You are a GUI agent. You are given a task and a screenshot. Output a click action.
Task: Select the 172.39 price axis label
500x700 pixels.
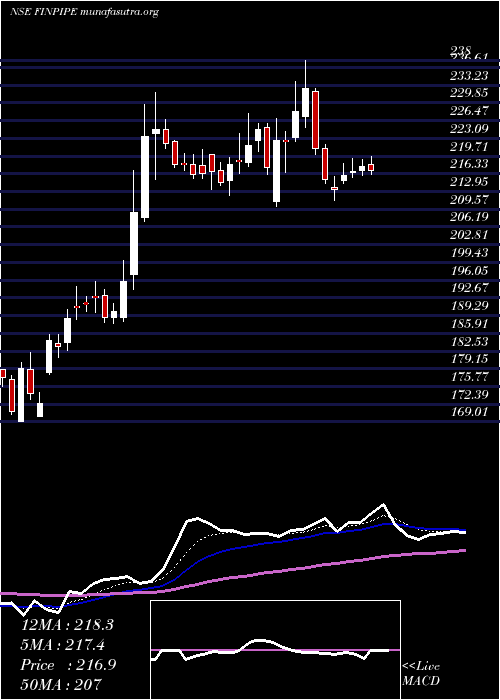click(469, 395)
